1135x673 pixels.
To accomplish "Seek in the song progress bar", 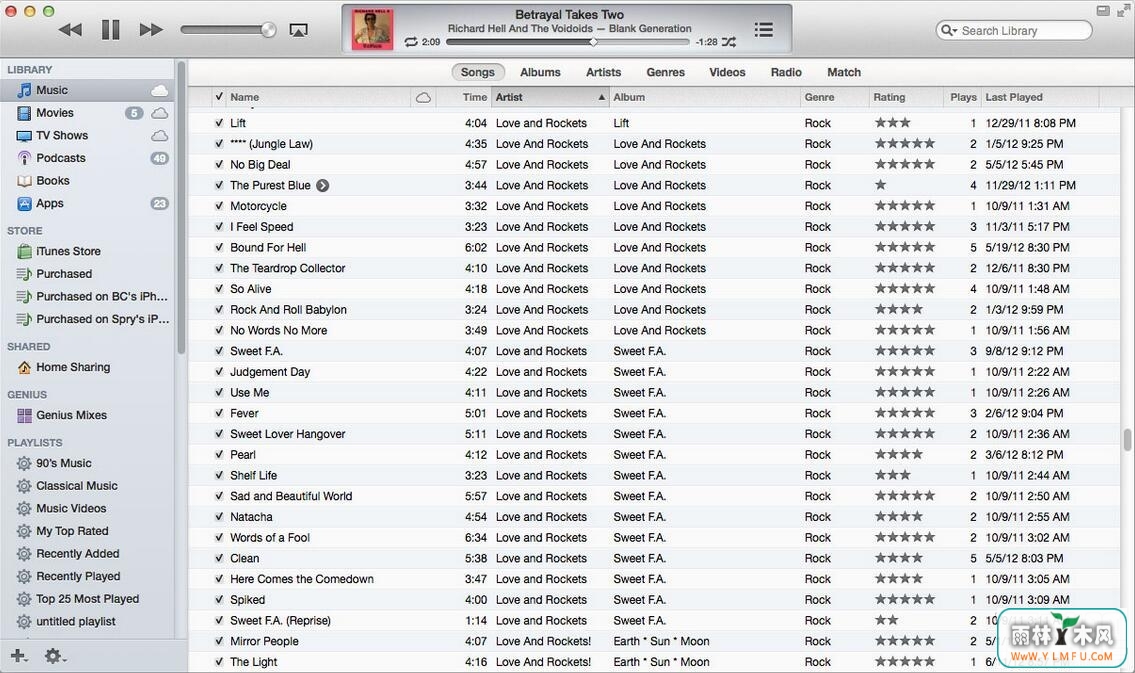I will coord(568,42).
